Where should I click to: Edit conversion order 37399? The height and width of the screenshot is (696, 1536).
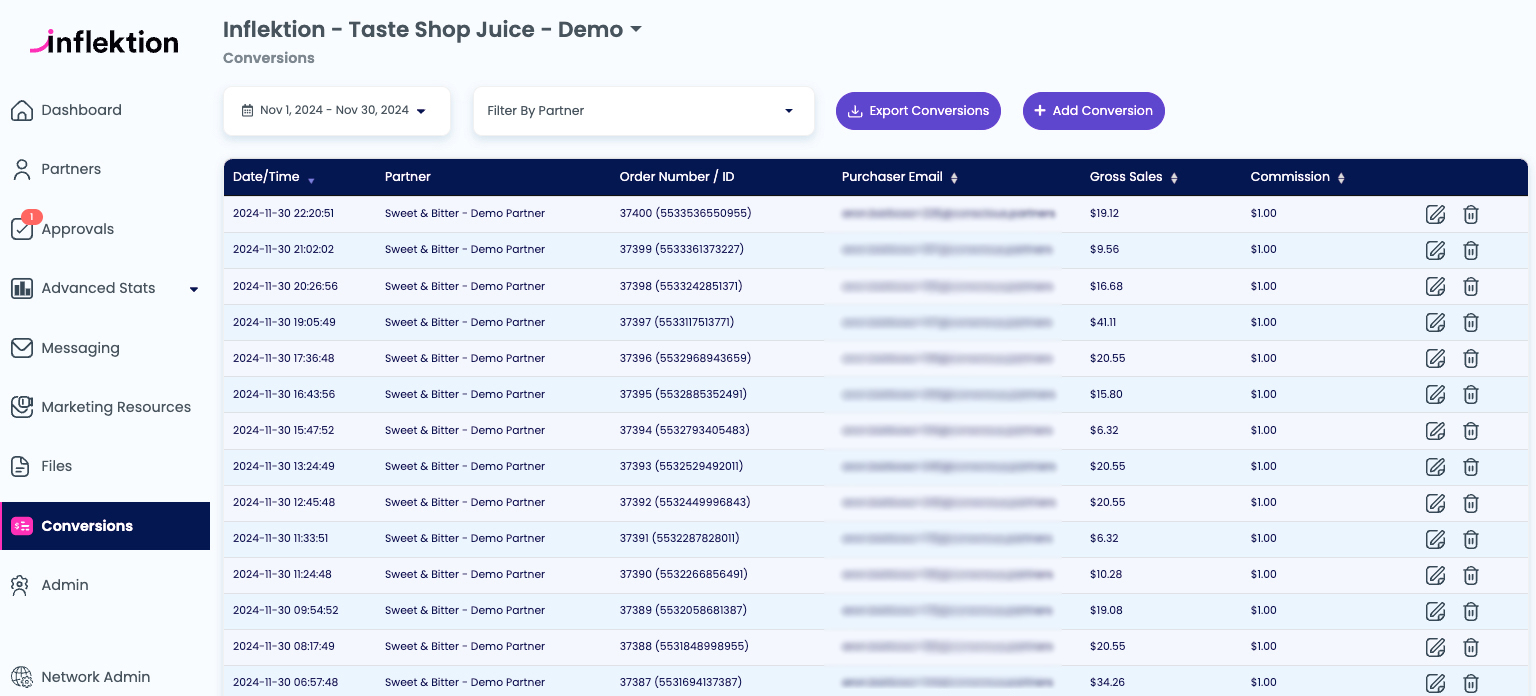click(1435, 250)
